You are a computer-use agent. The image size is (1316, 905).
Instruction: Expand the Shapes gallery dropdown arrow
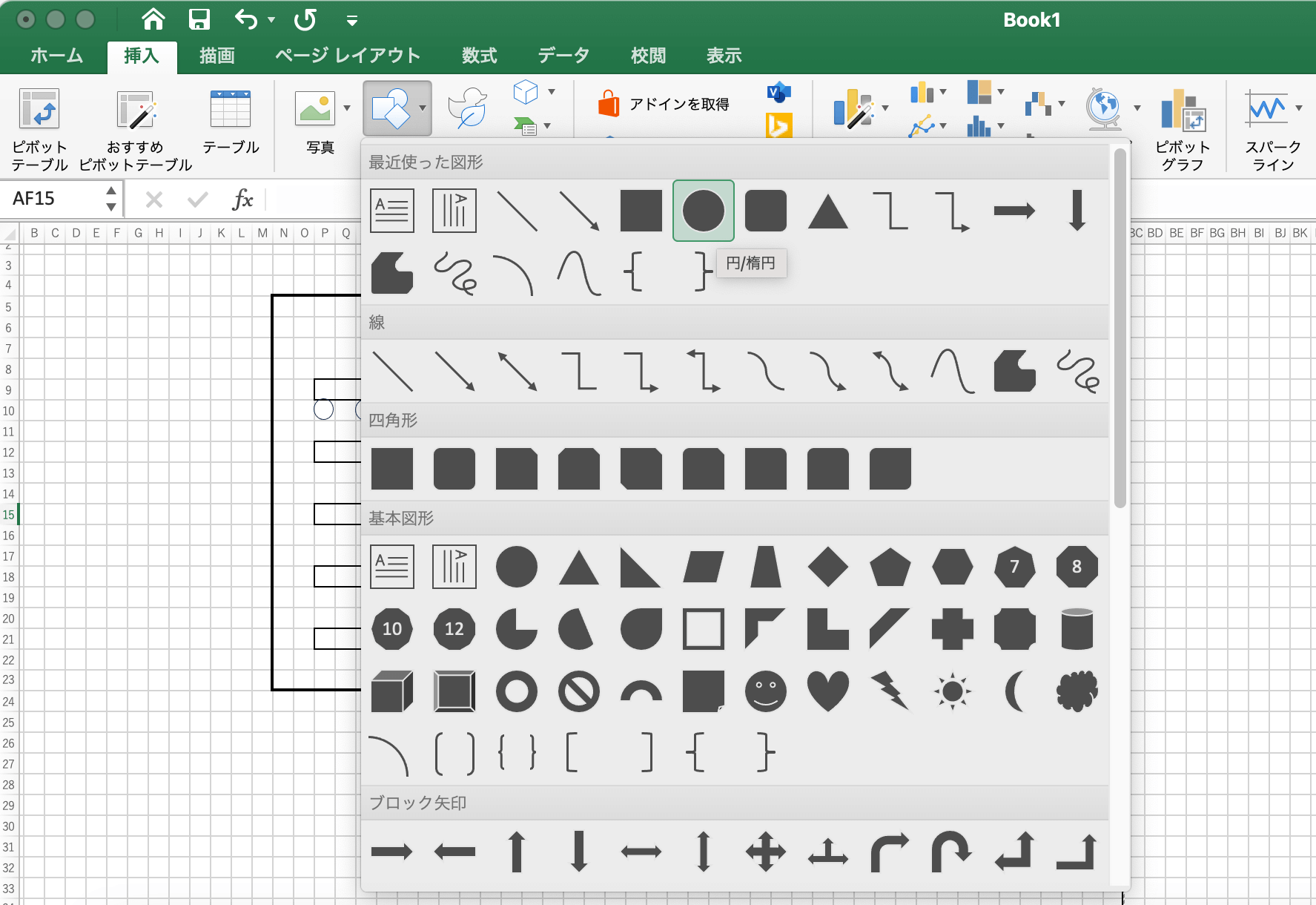pyautogui.click(x=422, y=108)
